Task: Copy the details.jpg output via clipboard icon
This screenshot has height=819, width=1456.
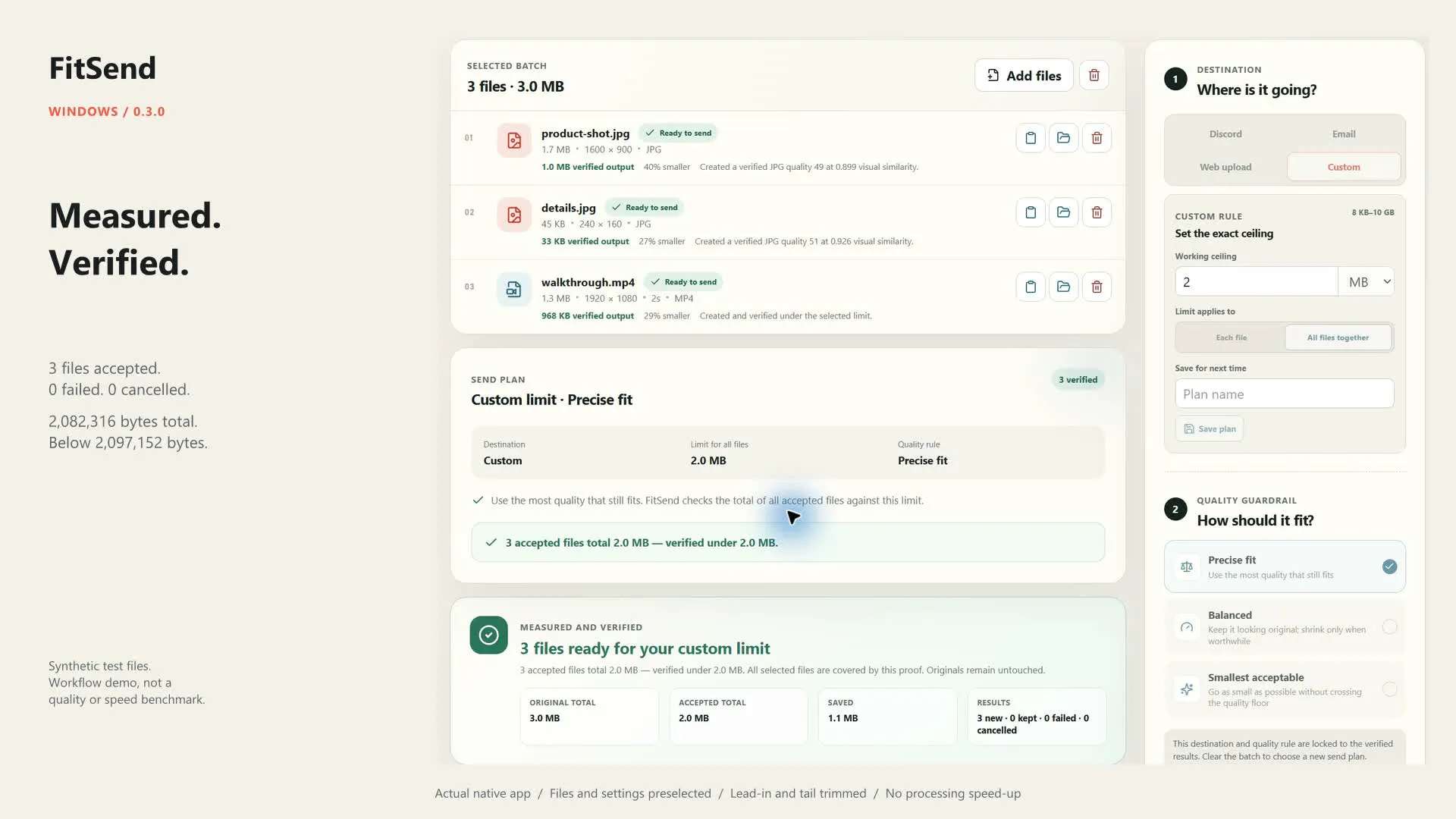Action: (1031, 212)
